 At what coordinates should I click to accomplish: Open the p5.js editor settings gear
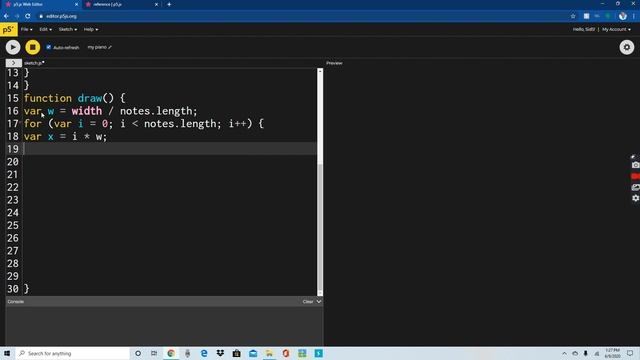pyautogui.click(x=627, y=47)
